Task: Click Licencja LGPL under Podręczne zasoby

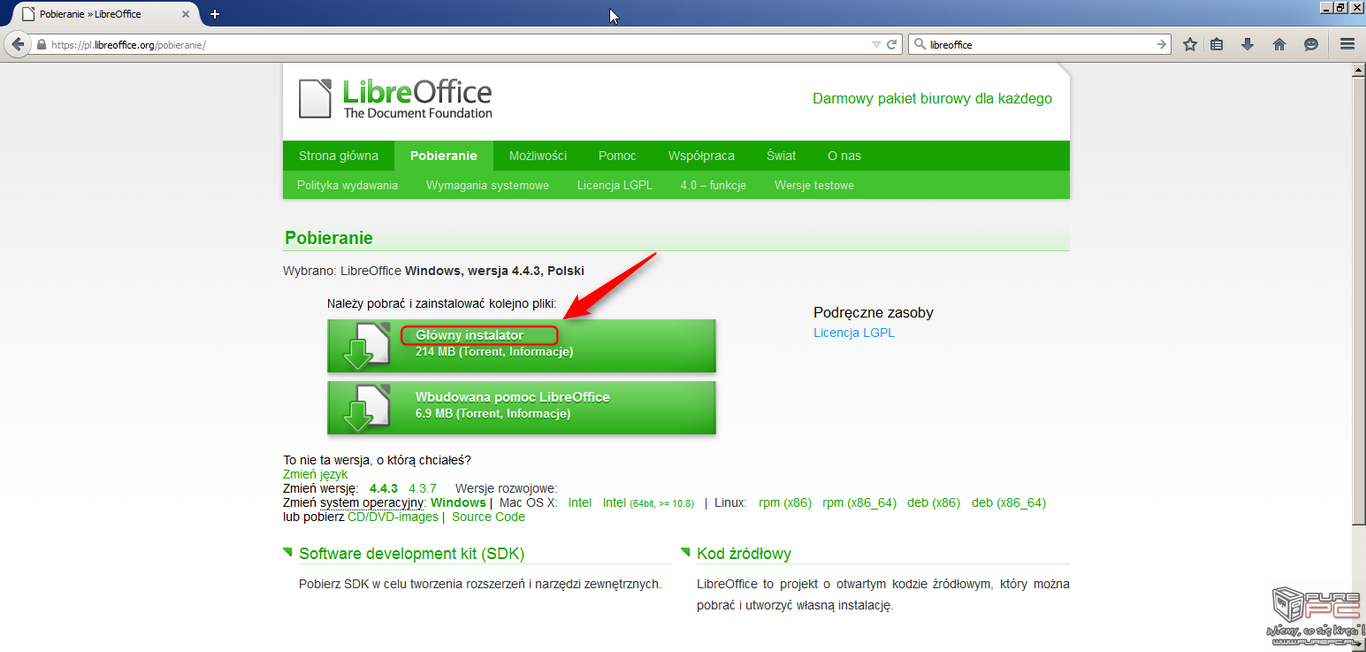Action: click(854, 333)
